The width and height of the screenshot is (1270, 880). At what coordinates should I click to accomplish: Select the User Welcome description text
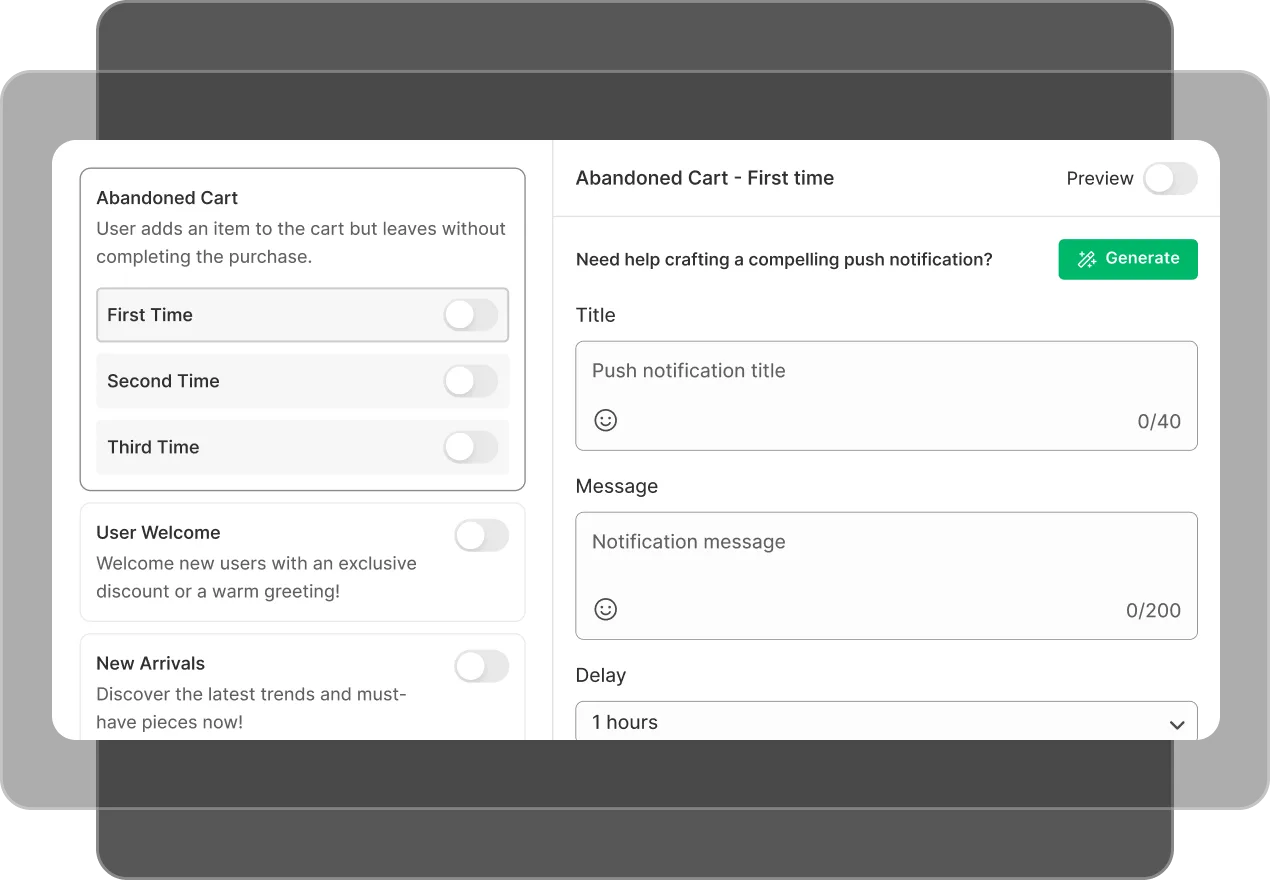click(x=256, y=577)
